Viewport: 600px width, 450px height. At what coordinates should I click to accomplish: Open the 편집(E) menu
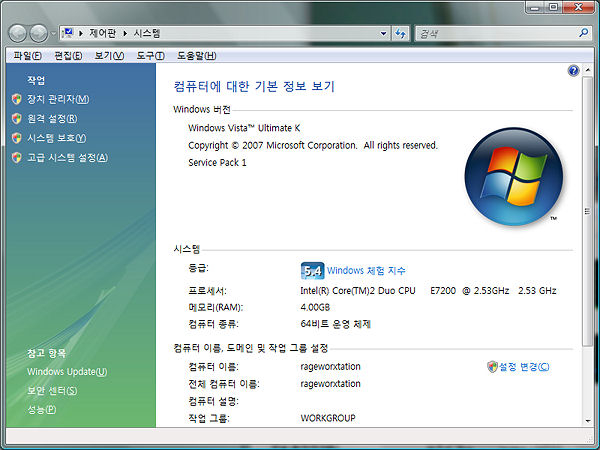click(68, 56)
